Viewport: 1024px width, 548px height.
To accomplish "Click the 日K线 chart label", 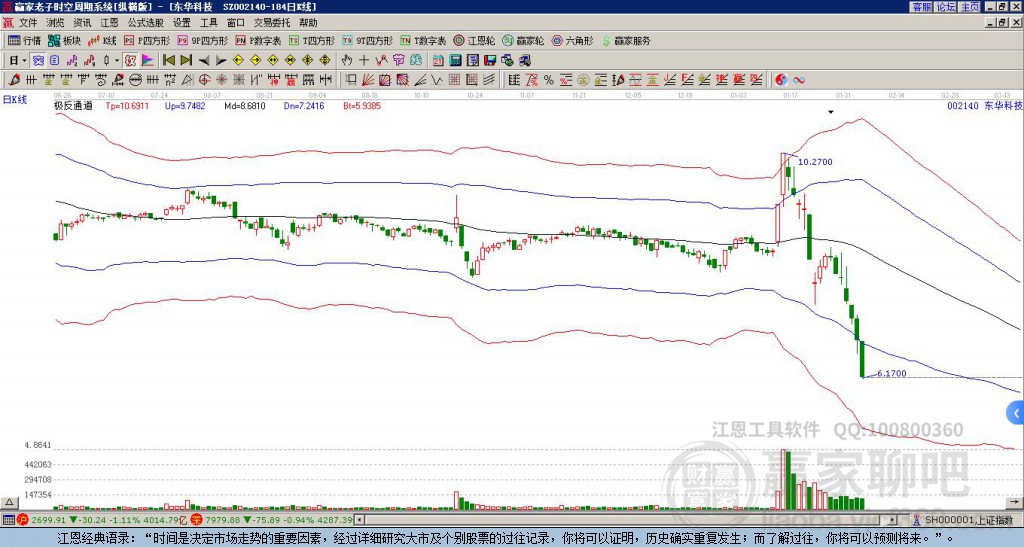I will (15, 100).
